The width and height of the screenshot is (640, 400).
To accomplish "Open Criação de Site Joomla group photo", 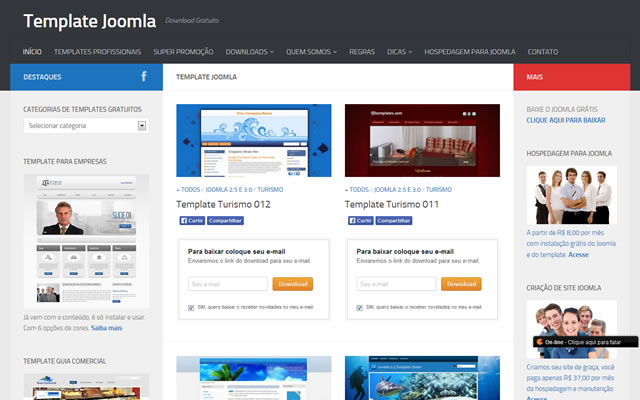I will 571,329.
